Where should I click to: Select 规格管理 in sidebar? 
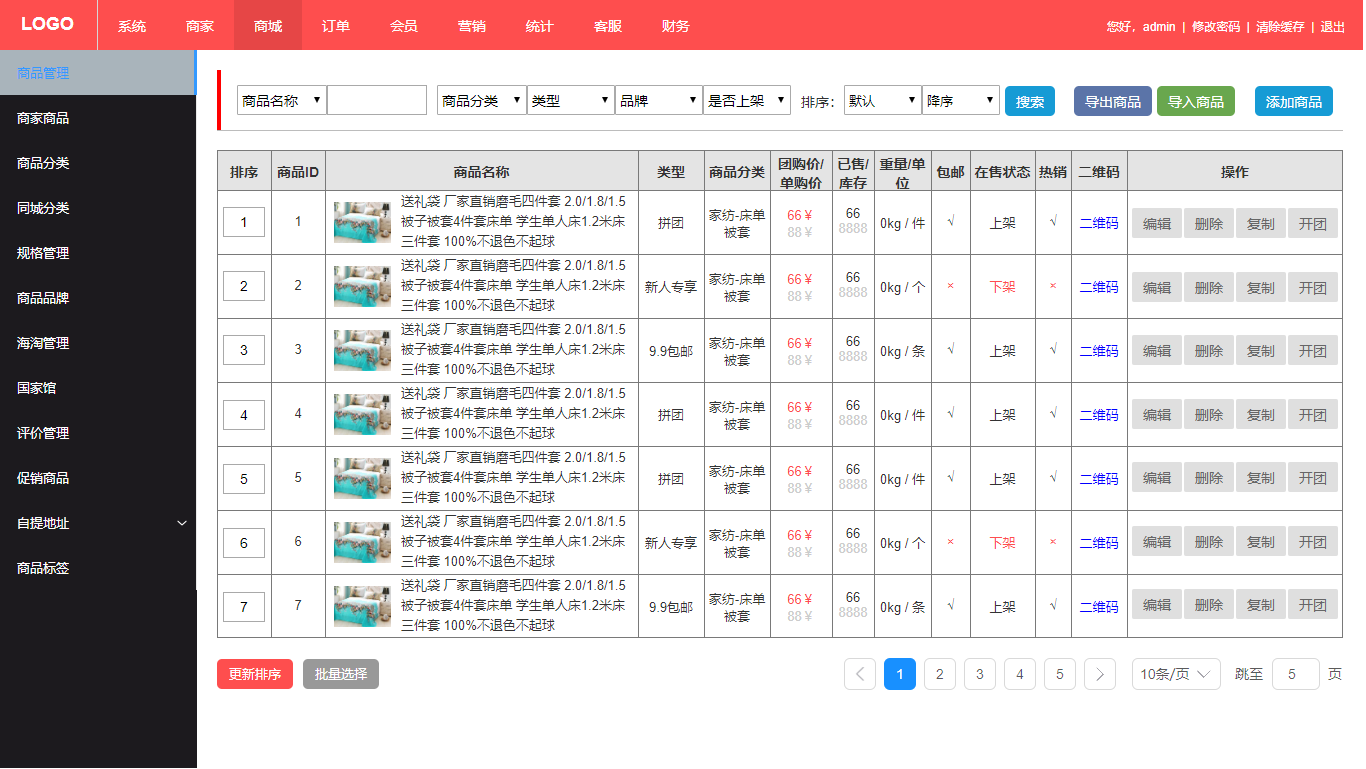click(98, 253)
